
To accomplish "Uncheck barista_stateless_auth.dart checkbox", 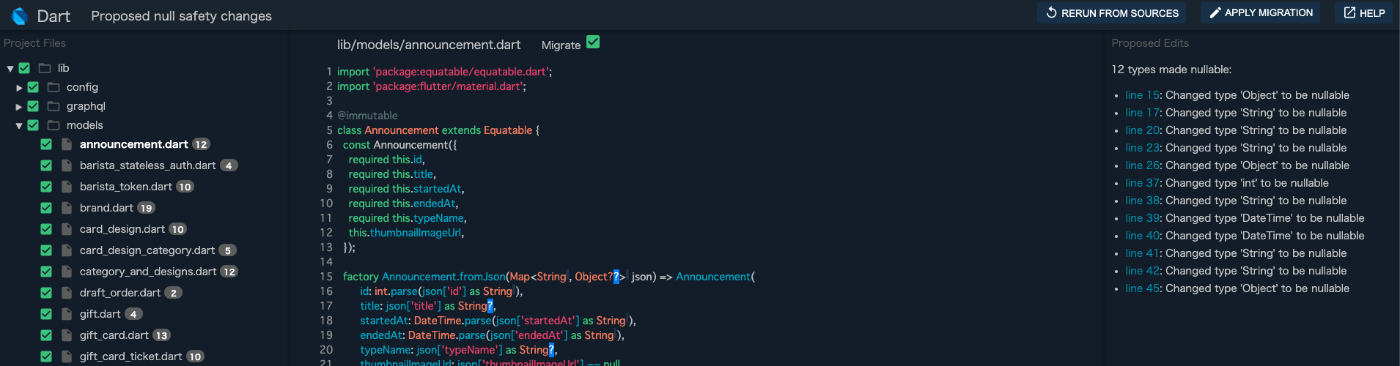I will [46, 165].
